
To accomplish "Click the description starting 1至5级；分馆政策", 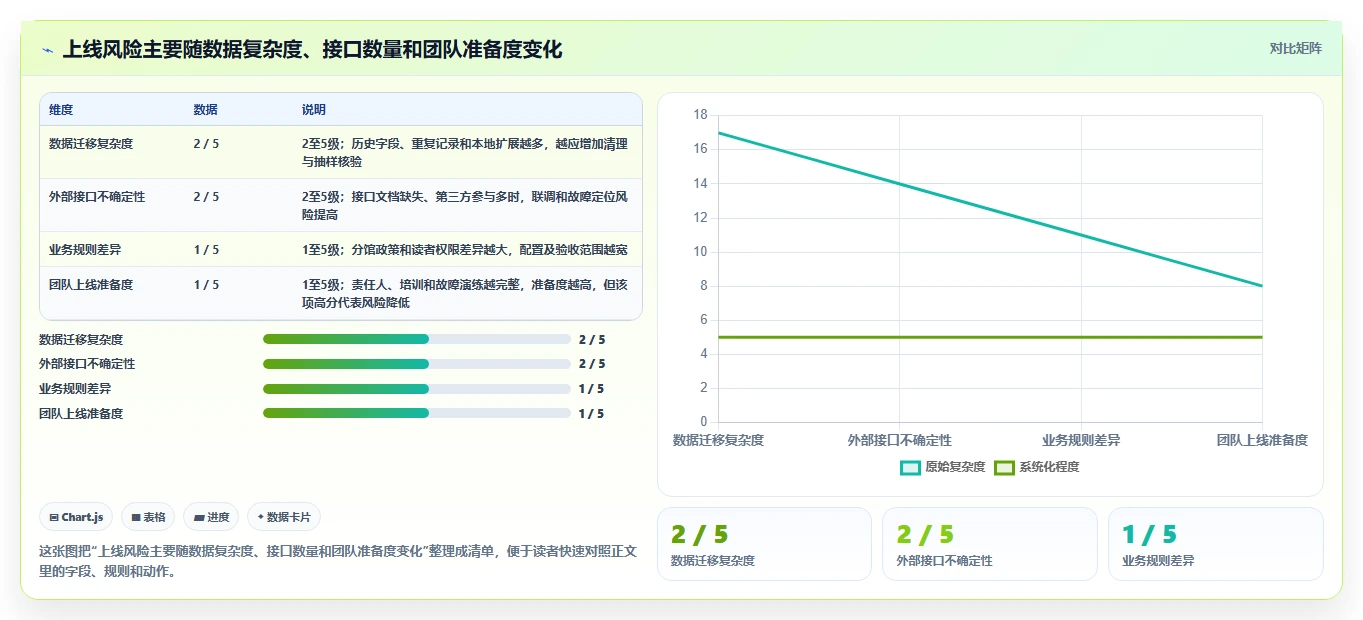I will (x=465, y=249).
